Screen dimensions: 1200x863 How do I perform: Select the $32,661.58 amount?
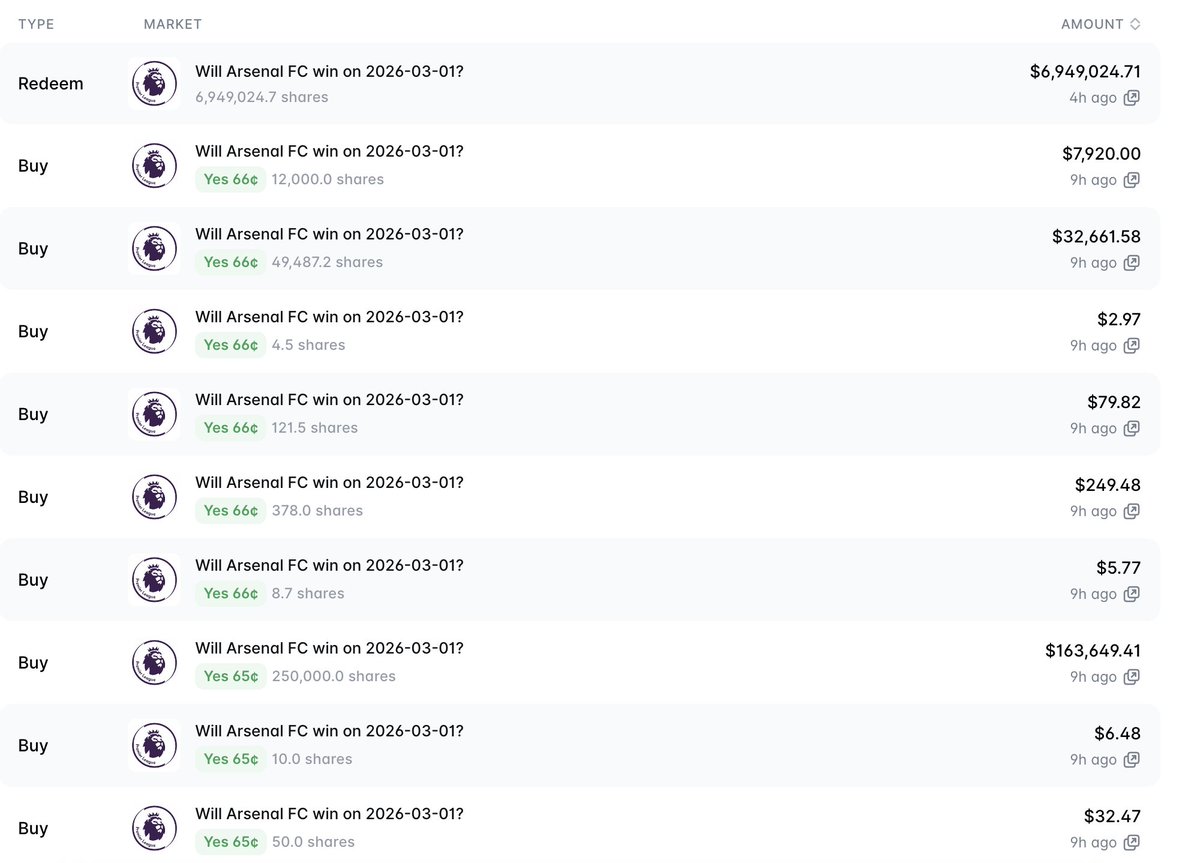1096,237
